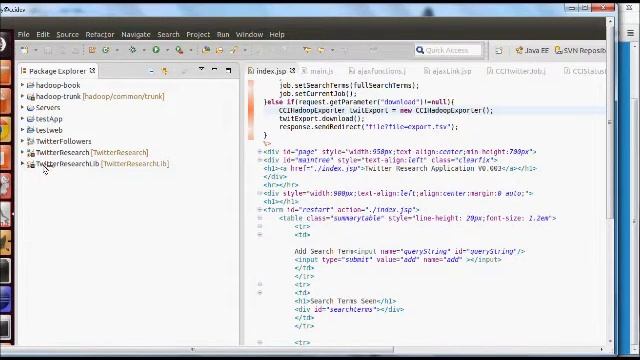Open the Run menu
The width and height of the screenshot is (640, 360).
coord(223,34)
